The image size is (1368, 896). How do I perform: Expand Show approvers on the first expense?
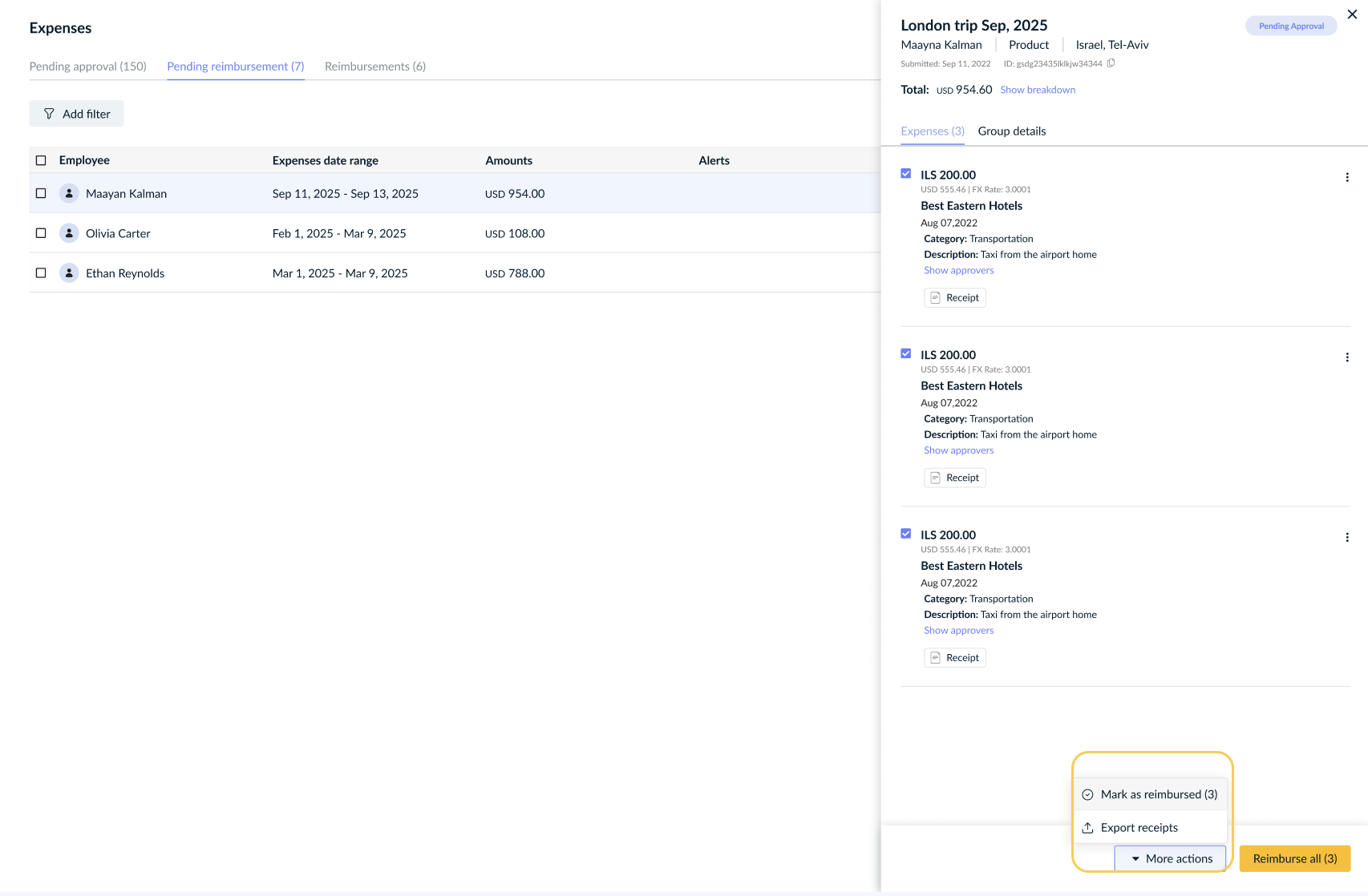coord(958,271)
